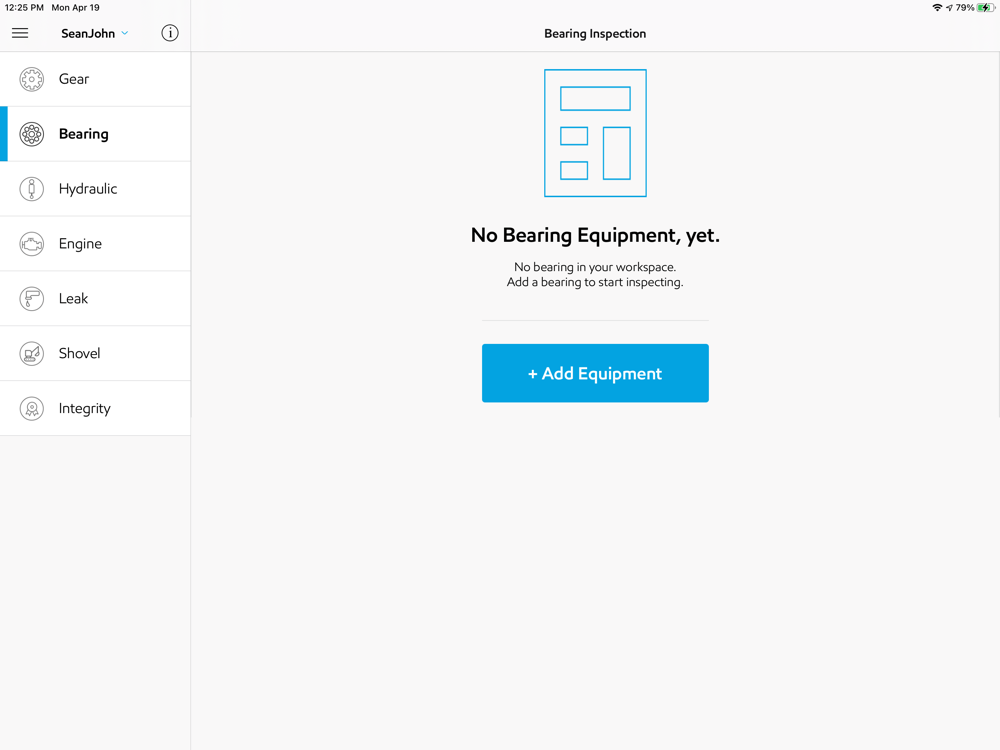1000x750 pixels.
Task: Click the 12:25 PM clock
Action: 24,8
